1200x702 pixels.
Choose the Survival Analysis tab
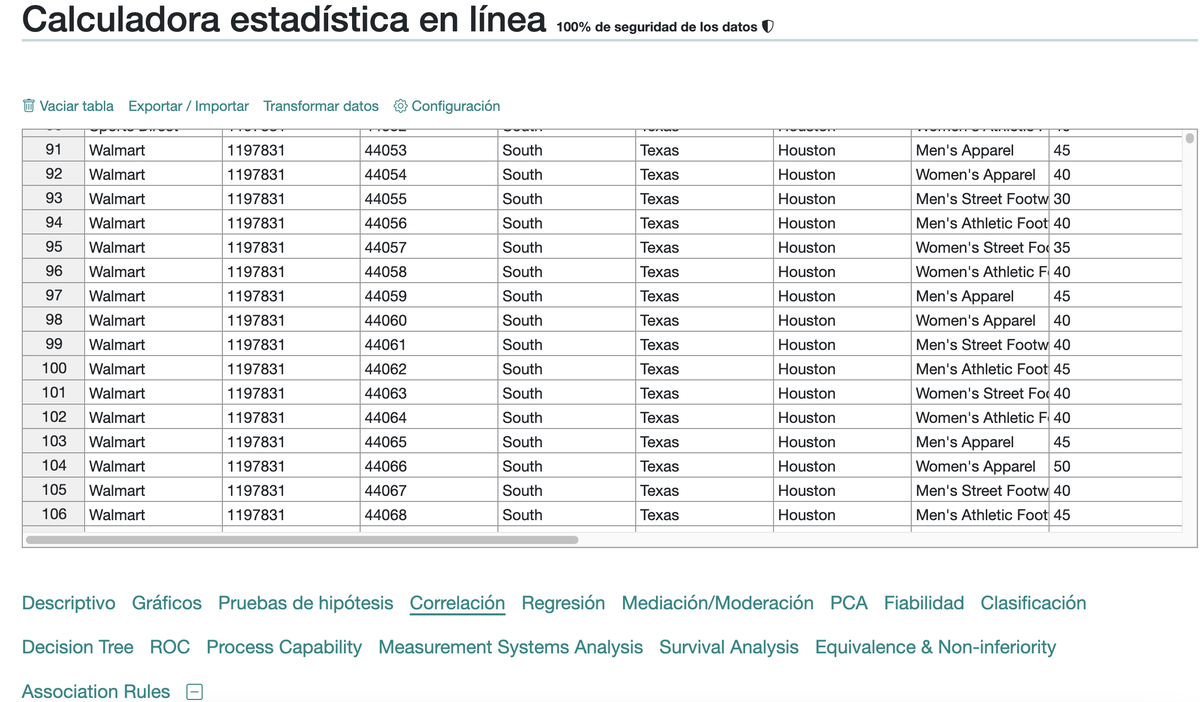coord(729,647)
